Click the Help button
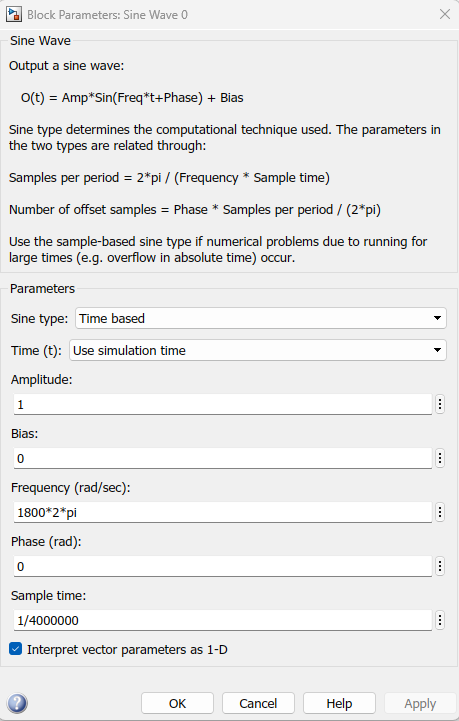Image resolution: width=459 pixels, height=721 pixels. 339,704
